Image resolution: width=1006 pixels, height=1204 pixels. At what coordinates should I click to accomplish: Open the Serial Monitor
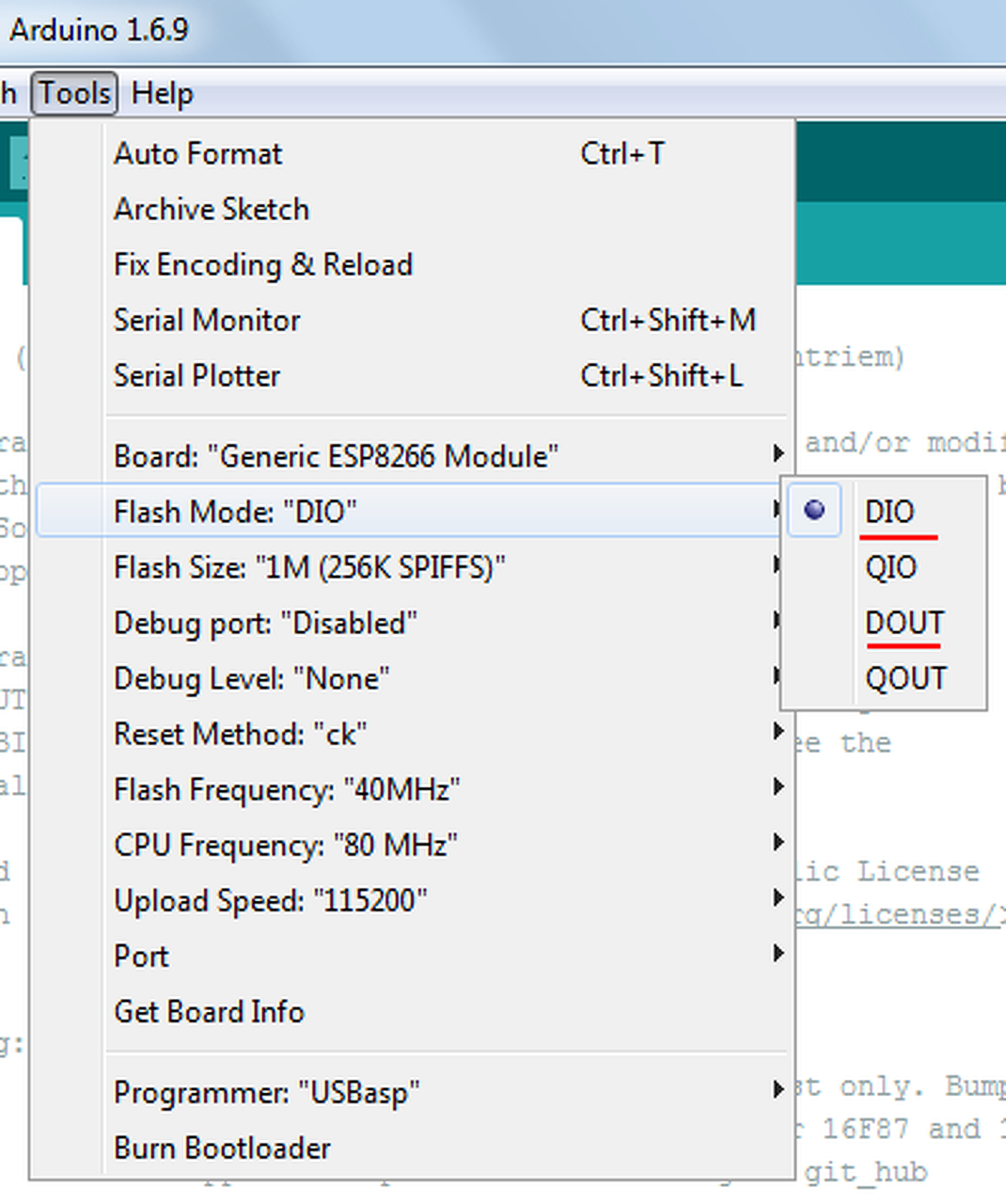[412, 320]
